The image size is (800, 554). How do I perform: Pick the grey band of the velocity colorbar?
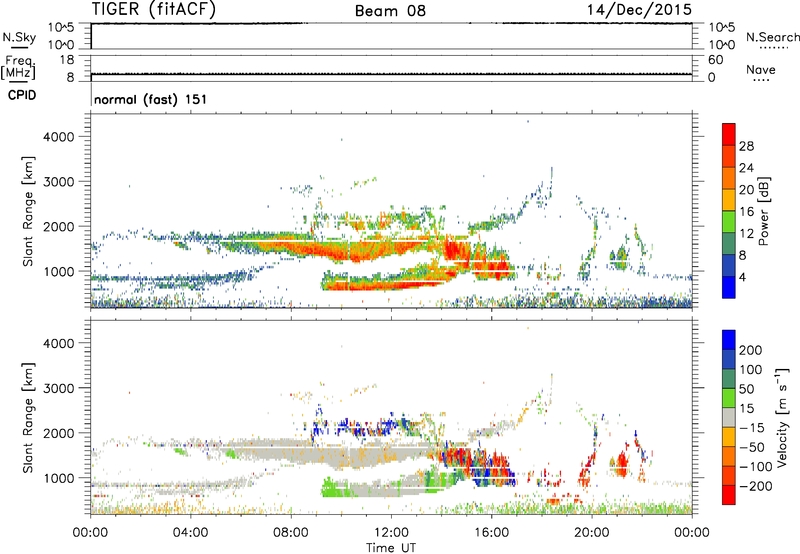tap(729, 417)
